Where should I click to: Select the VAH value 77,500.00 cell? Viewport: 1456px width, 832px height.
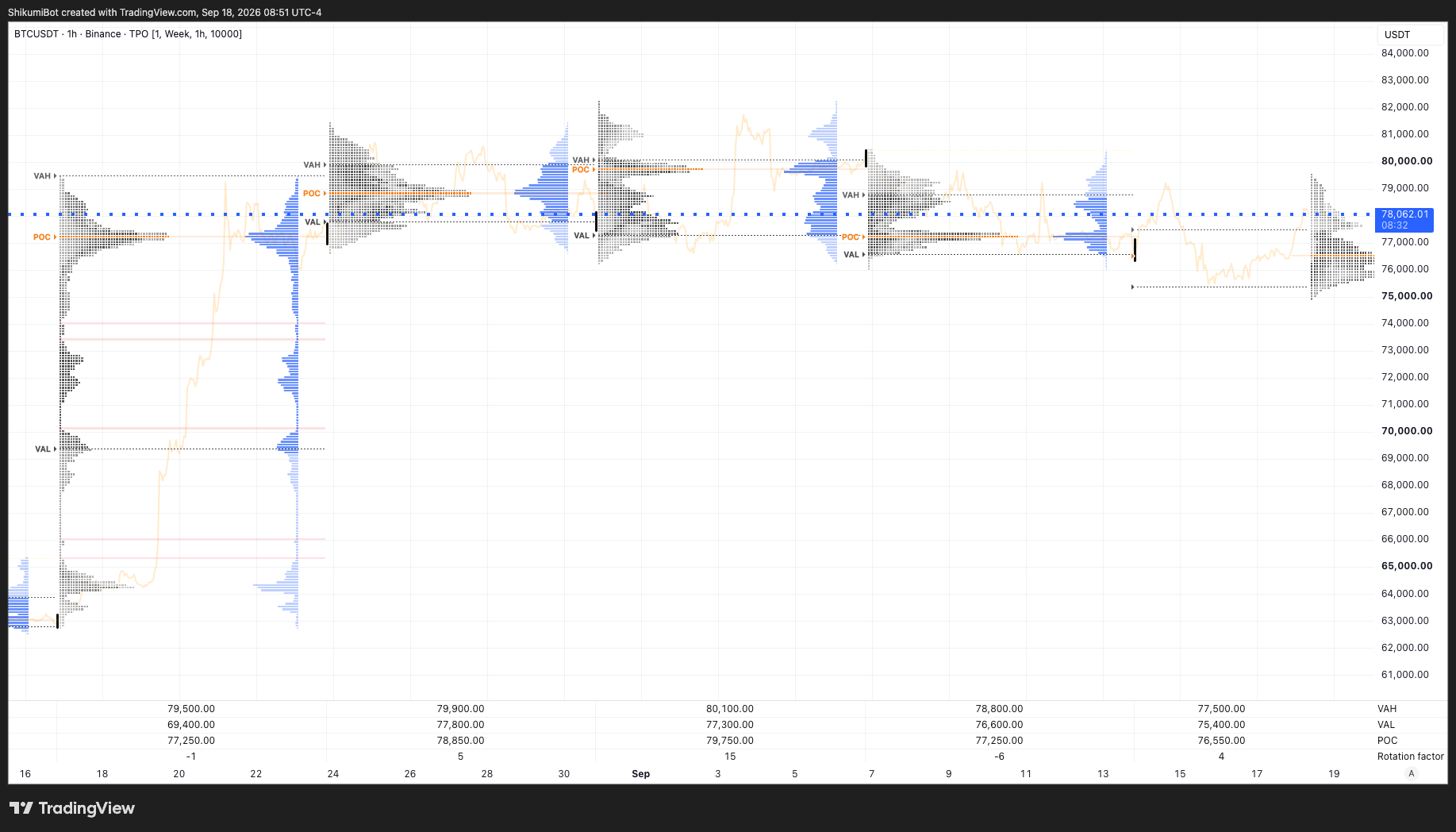tap(1221, 709)
